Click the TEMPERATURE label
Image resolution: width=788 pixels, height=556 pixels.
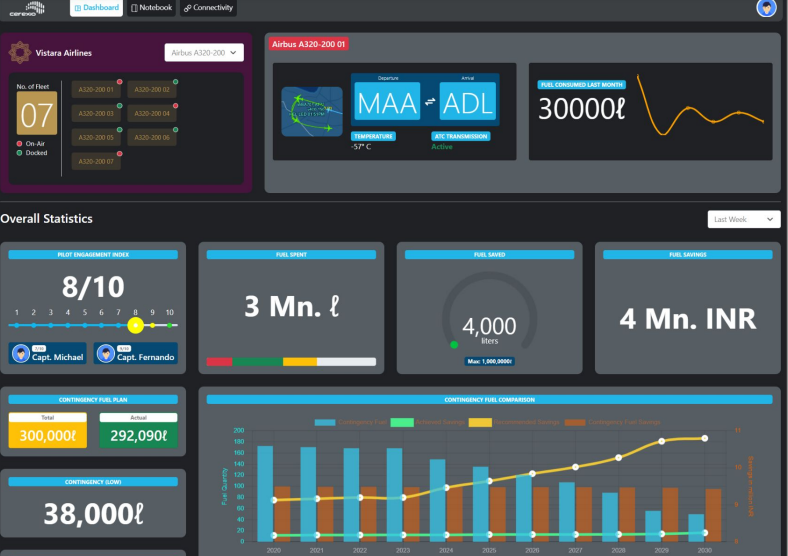click(x=373, y=136)
